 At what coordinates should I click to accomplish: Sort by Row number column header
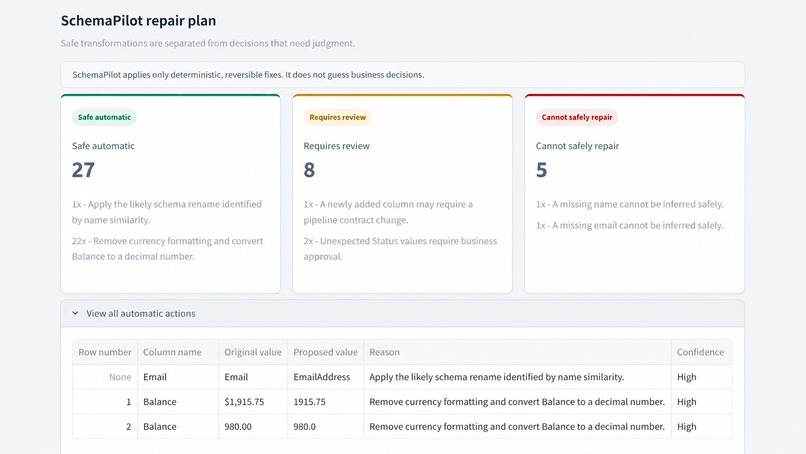point(105,352)
